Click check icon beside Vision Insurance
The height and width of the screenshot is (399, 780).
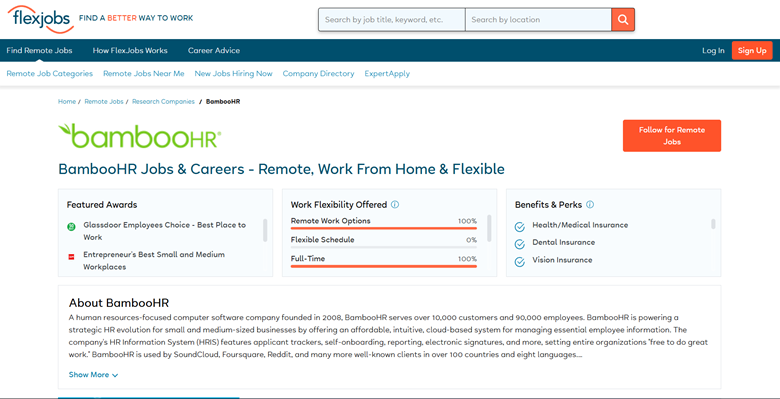click(x=520, y=262)
